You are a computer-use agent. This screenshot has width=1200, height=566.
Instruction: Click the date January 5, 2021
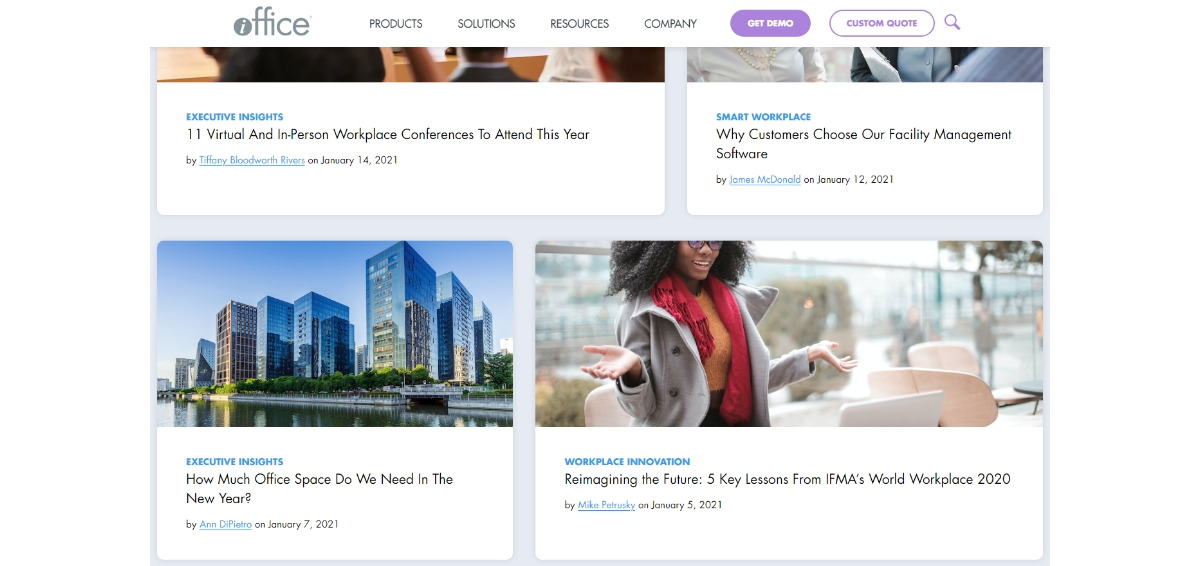(x=686, y=506)
